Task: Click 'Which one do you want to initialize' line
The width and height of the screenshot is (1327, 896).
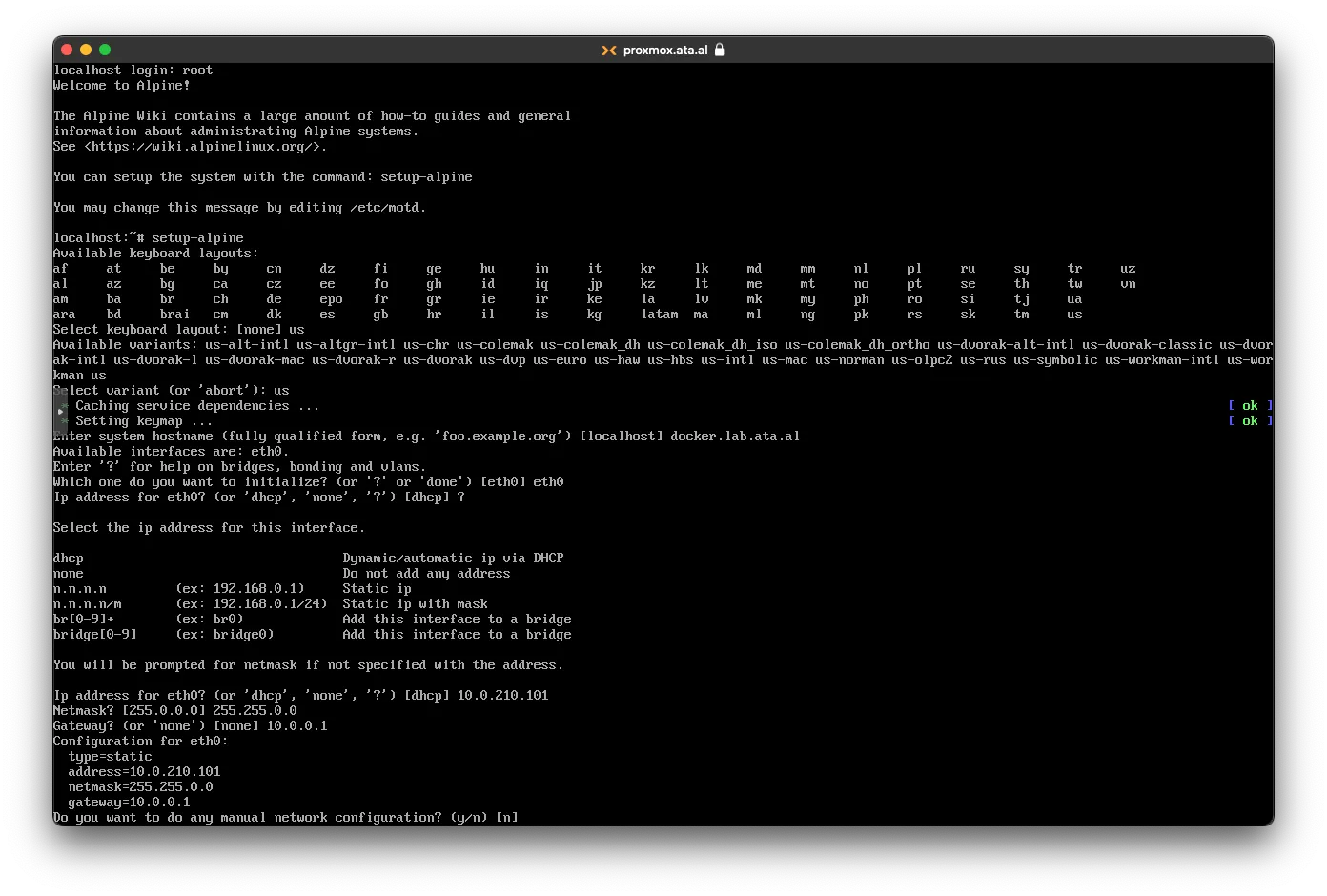Action: pos(309,482)
